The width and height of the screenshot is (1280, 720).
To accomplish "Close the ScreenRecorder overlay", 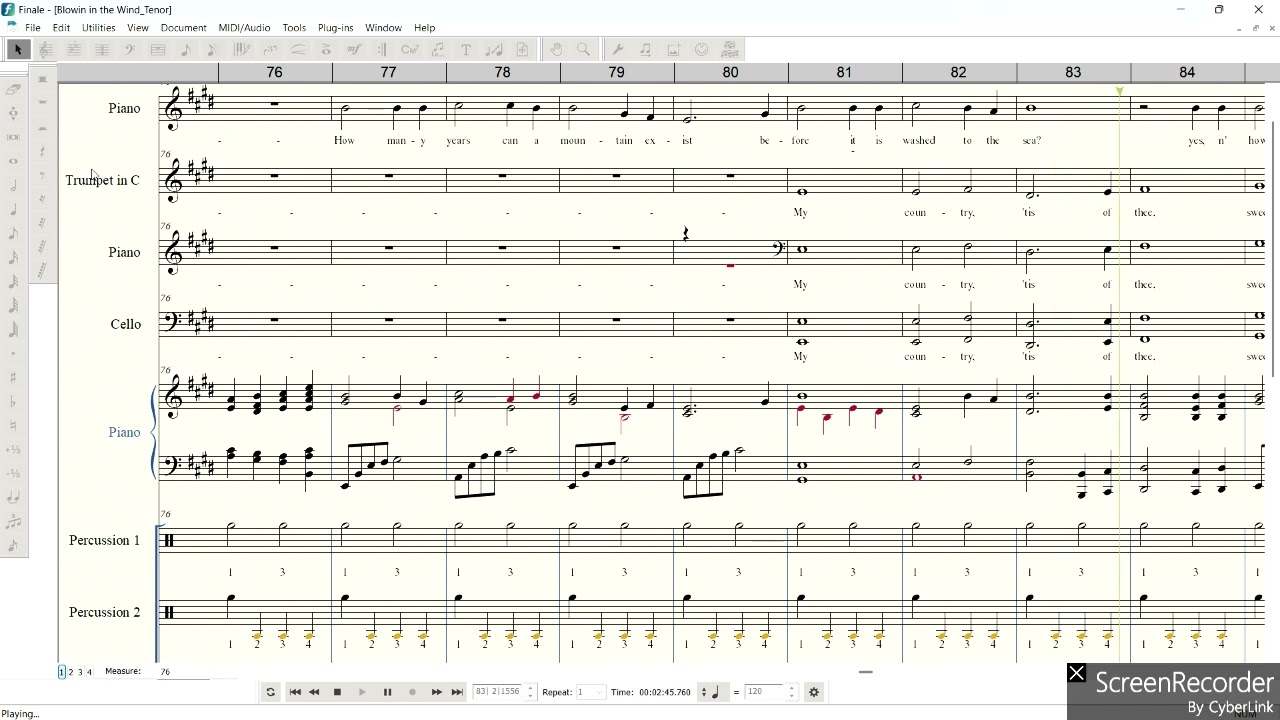I will [x=1076, y=674].
